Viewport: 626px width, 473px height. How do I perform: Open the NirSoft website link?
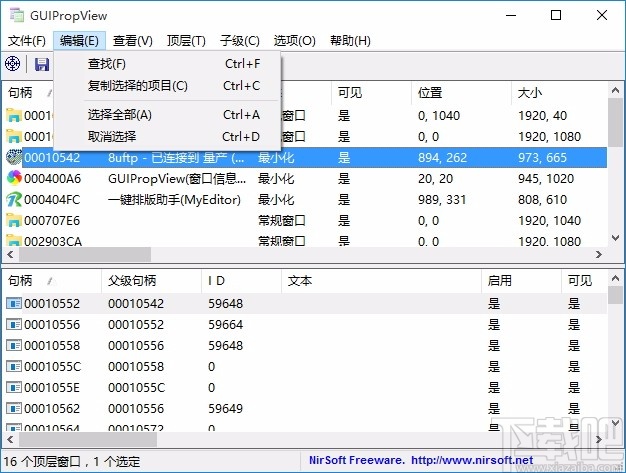(472, 460)
